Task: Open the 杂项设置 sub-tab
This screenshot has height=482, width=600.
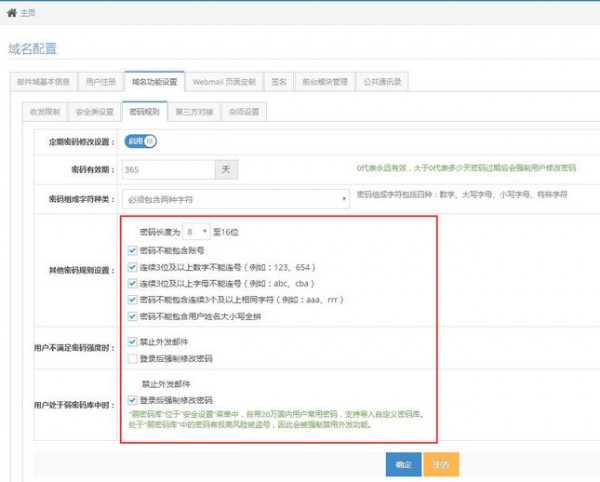Action: click(244, 112)
